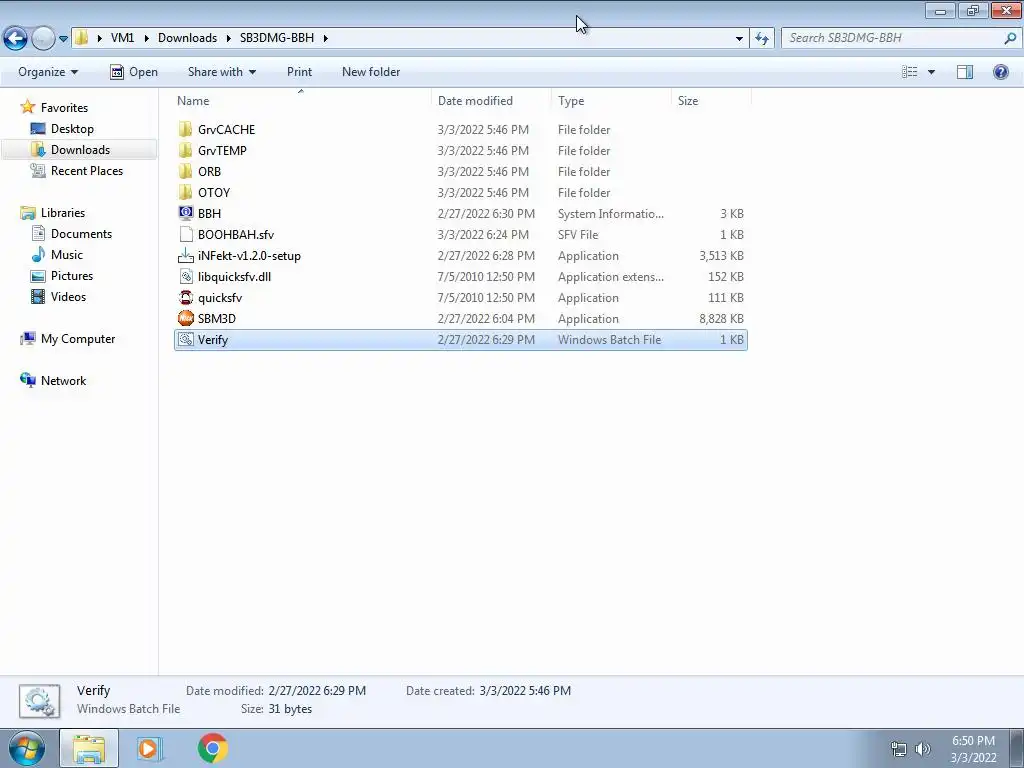Open the Share with menu
This screenshot has height=768, width=1024.
pos(221,72)
